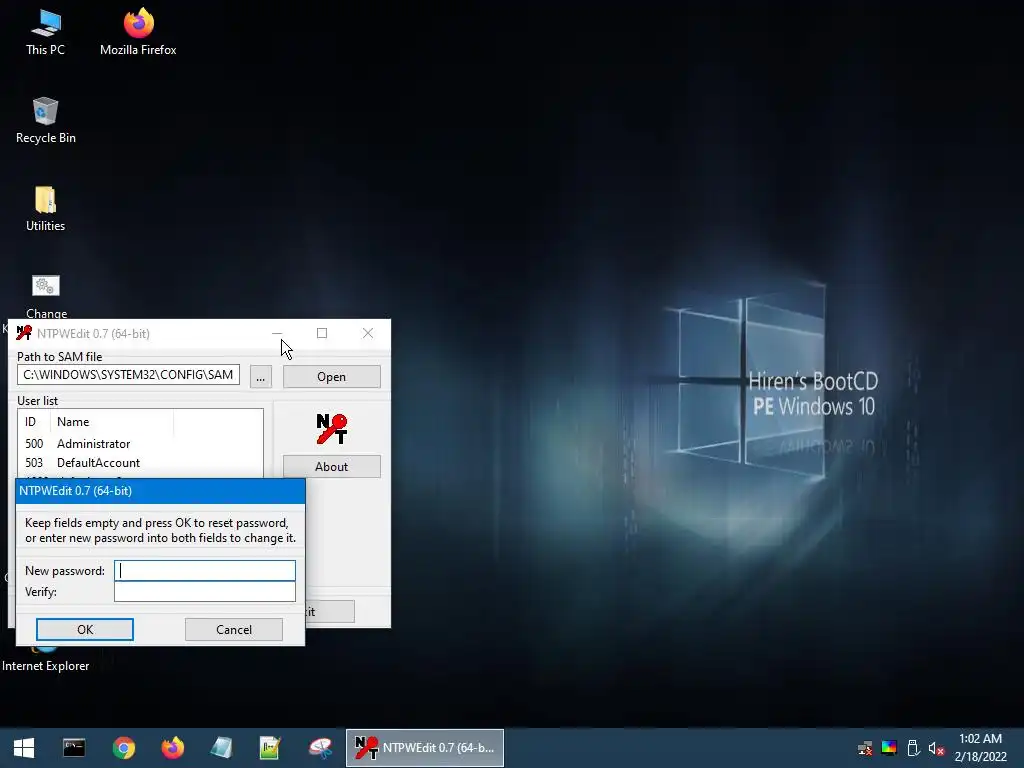Click the Name column header
Screen dimensions: 1024x768
[x=112, y=422]
